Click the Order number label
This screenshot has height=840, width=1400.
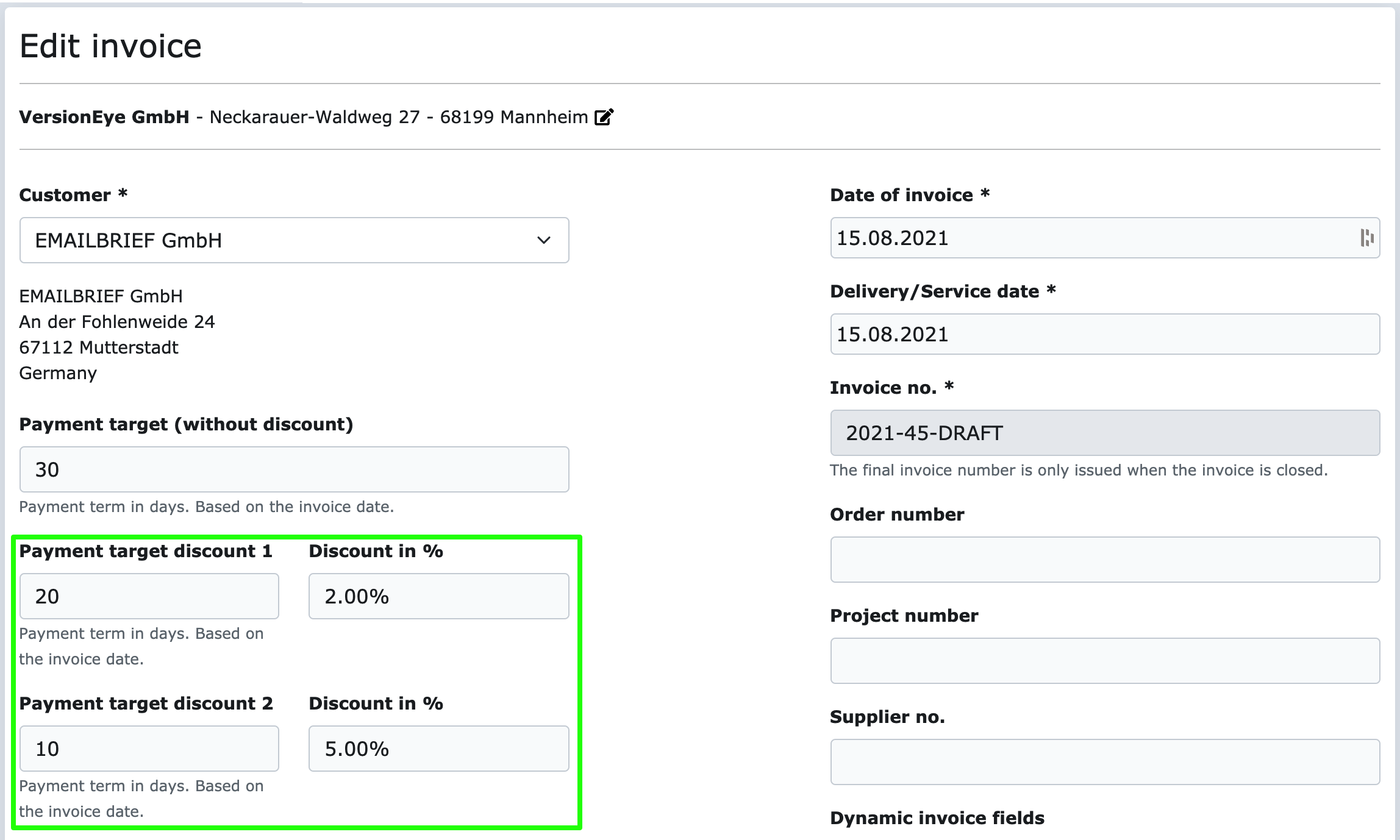pos(896,514)
